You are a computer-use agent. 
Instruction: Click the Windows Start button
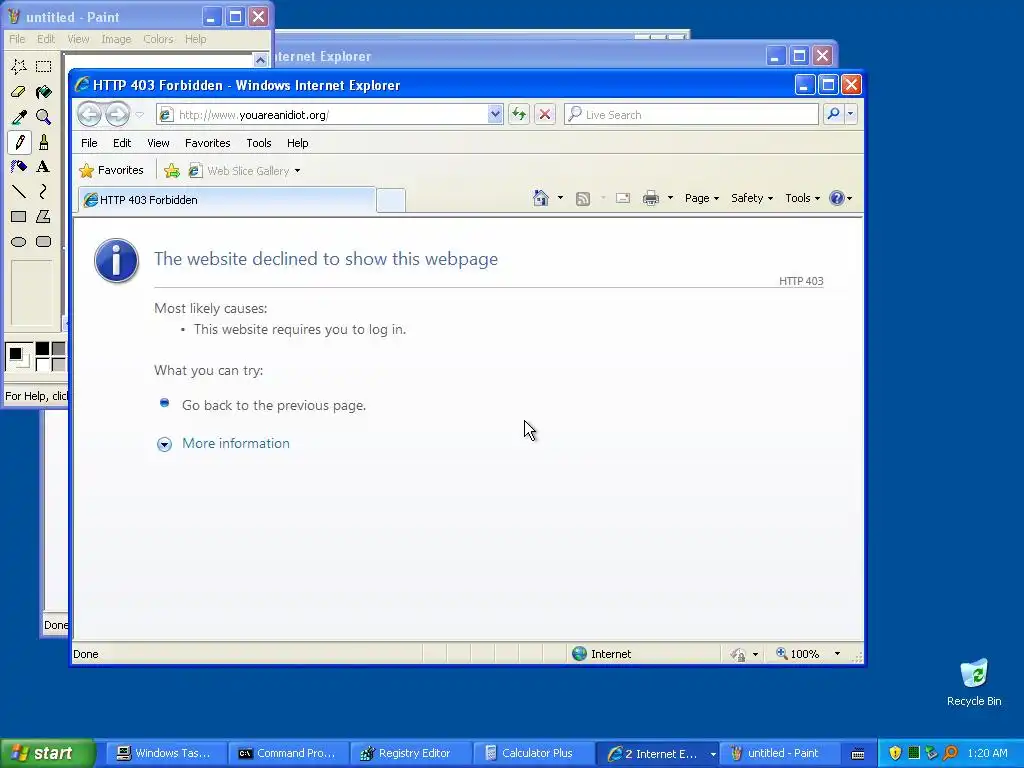47,753
